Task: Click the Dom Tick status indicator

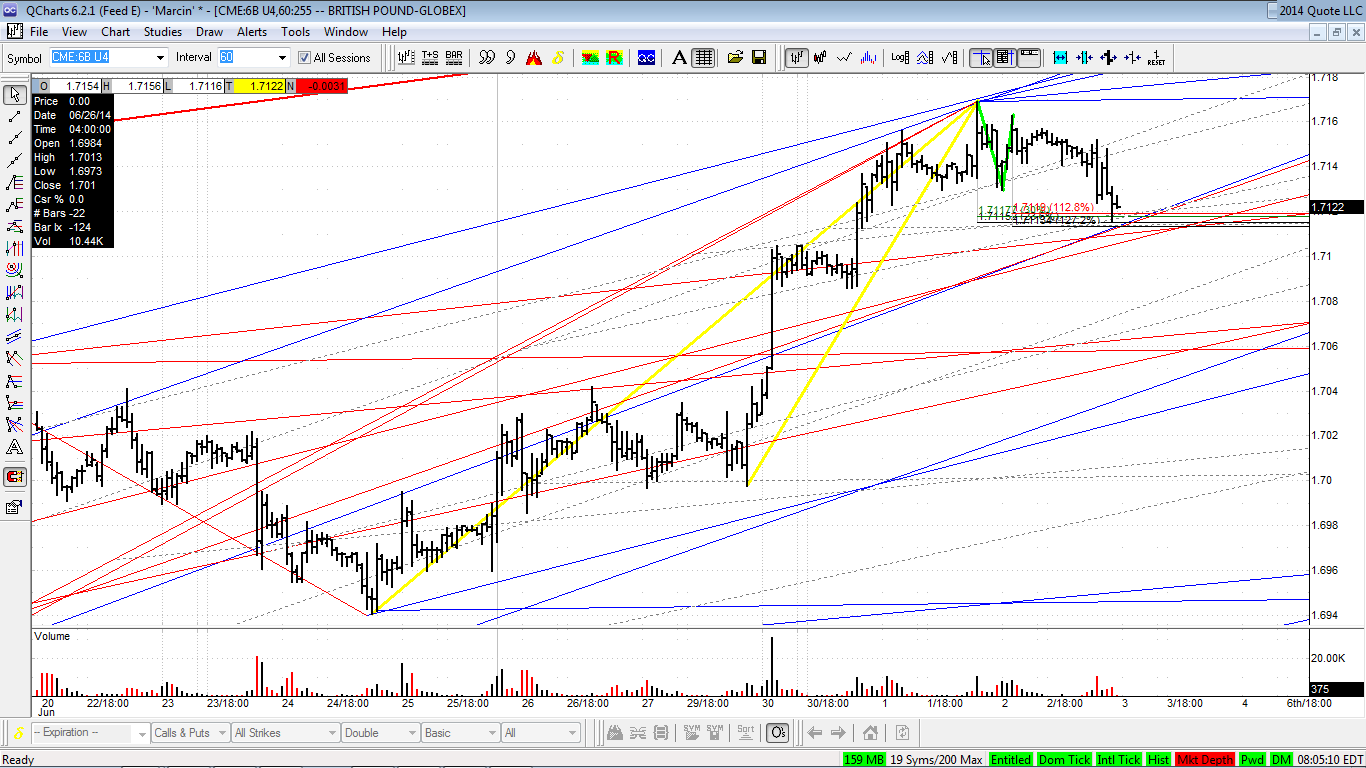Action: coord(1064,760)
